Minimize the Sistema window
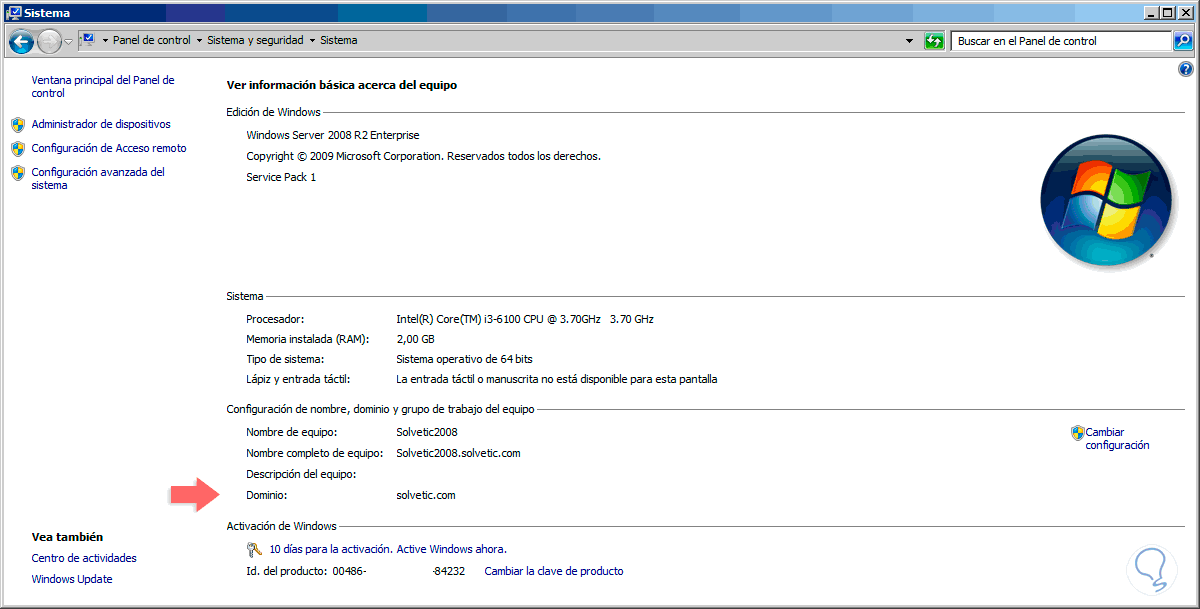The width and height of the screenshot is (1200, 609). pyautogui.click(x=1150, y=12)
